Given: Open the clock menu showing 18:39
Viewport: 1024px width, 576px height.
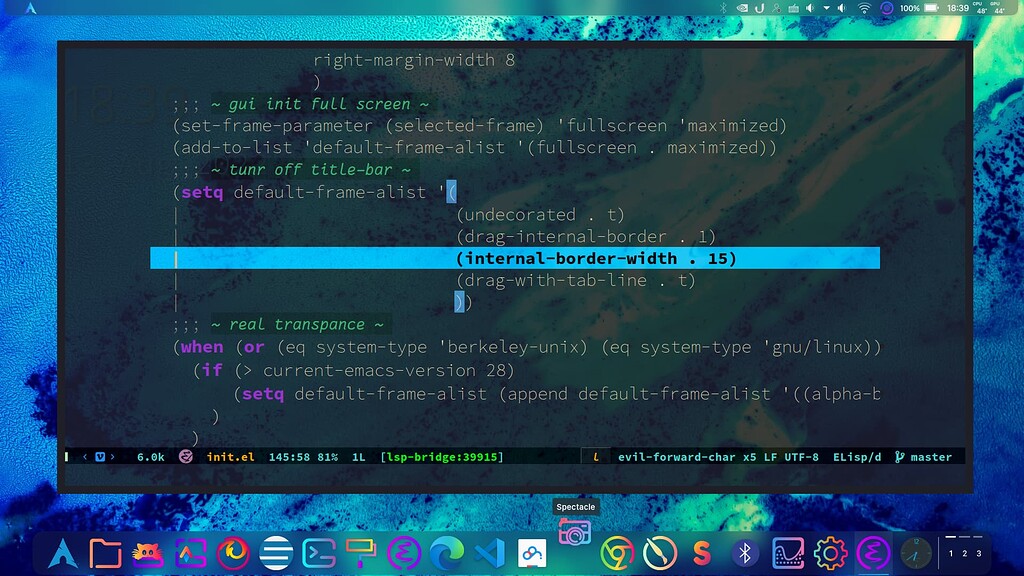Looking at the screenshot, I should point(958,9).
